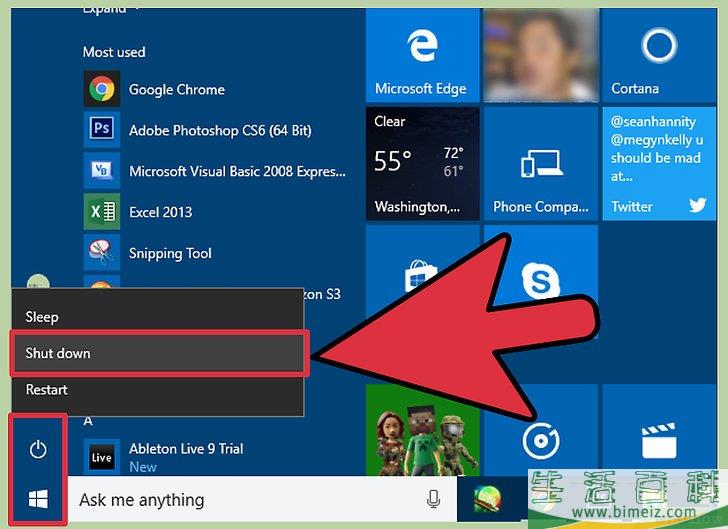Open the Twitter live tile
This screenshot has height=529, width=728.
click(x=657, y=163)
